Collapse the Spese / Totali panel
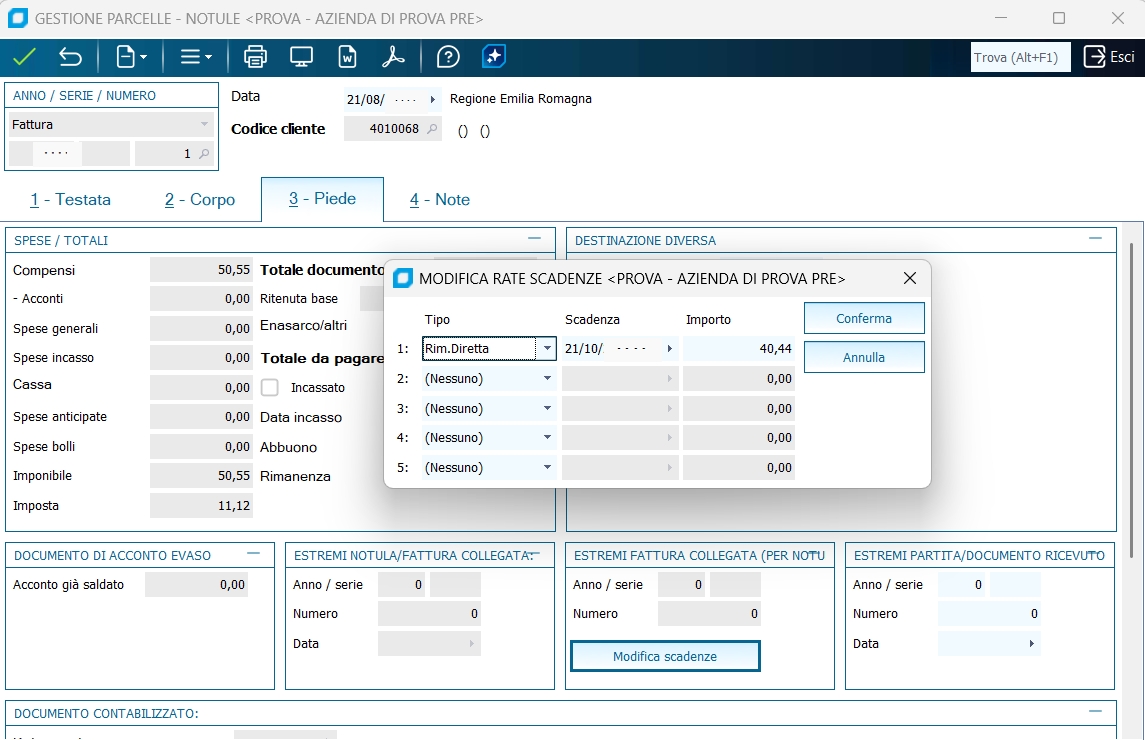1145x740 pixels. [x=534, y=239]
